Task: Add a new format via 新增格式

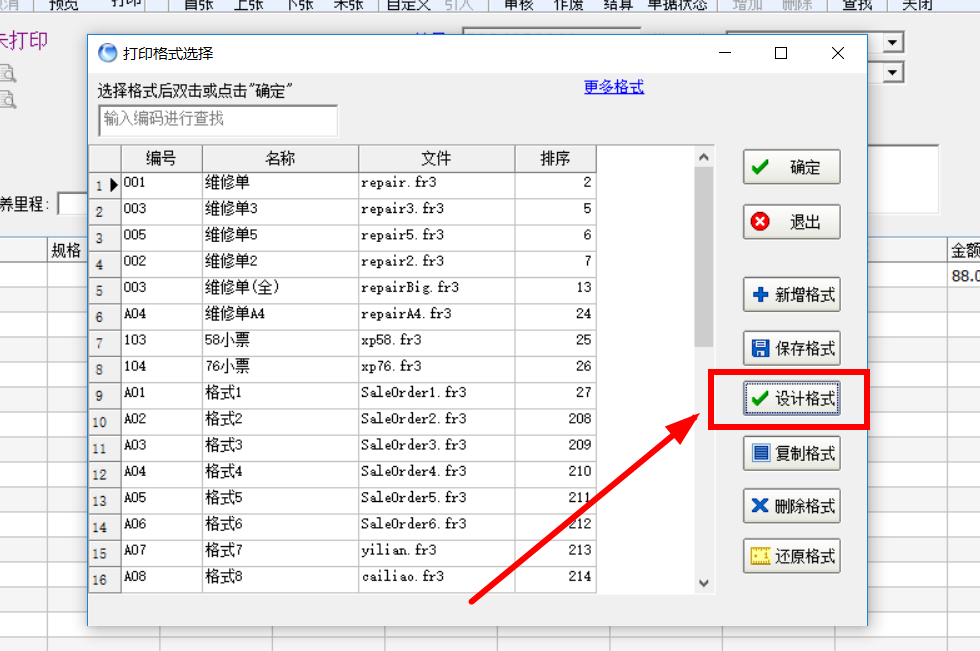Action: point(791,294)
